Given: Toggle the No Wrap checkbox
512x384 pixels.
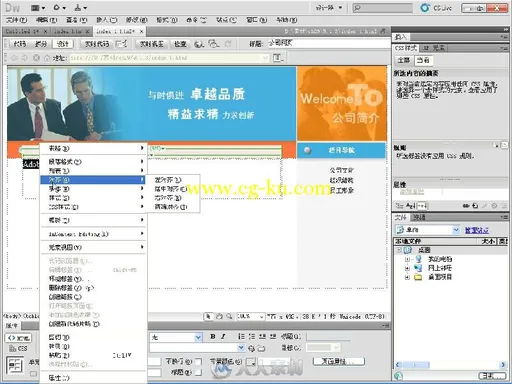Looking at the screenshot, I should pos(199,361).
